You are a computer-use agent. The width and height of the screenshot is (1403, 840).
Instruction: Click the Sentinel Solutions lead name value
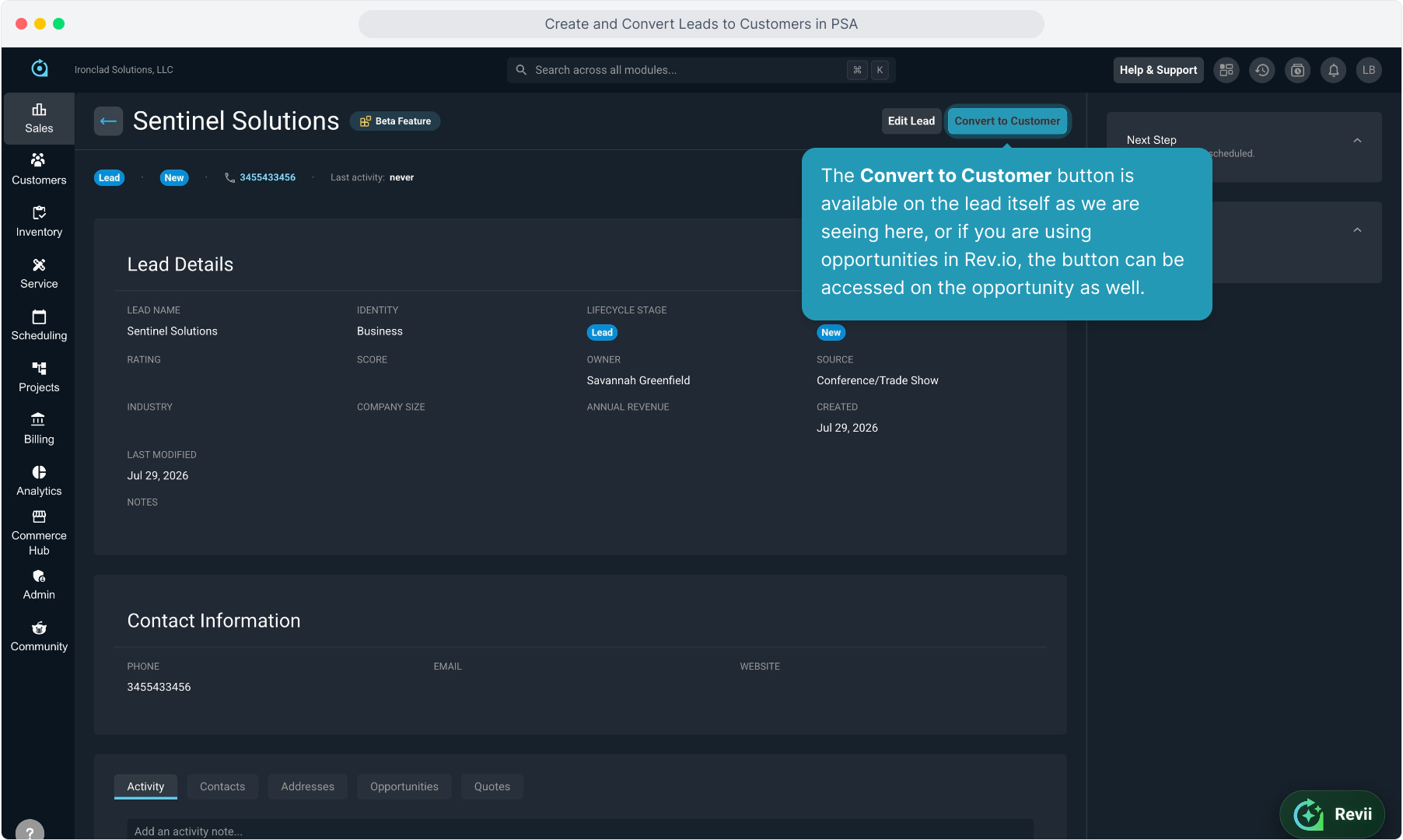pos(173,331)
